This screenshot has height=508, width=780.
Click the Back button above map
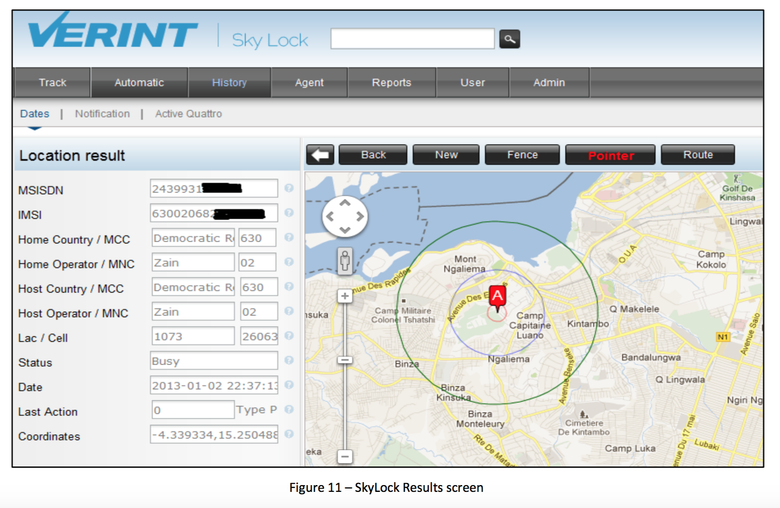point(373,155)
